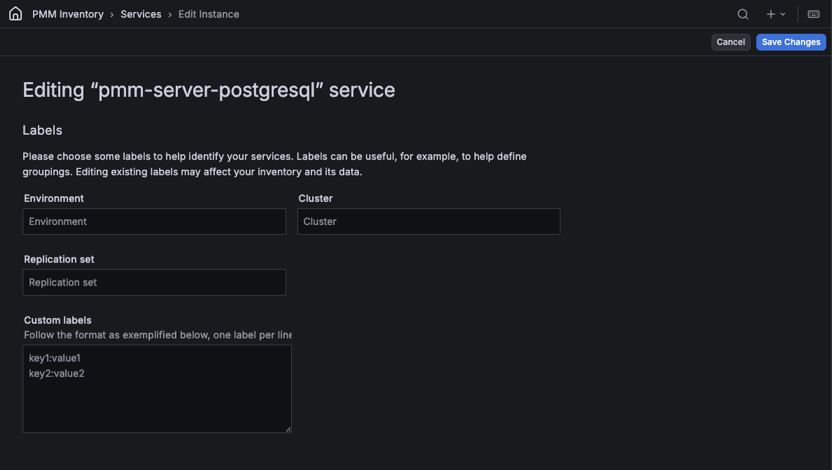The image size is (832, 470).
Task: Click the 'Please choose some labels' description
Action: pos(274,164)
